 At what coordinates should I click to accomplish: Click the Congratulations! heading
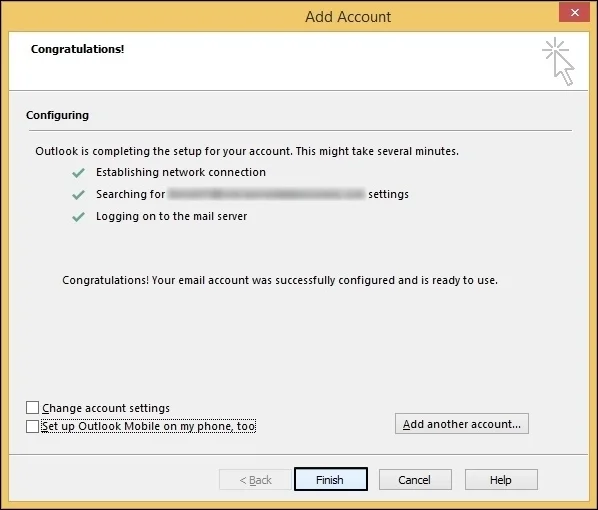pos(77,49)
